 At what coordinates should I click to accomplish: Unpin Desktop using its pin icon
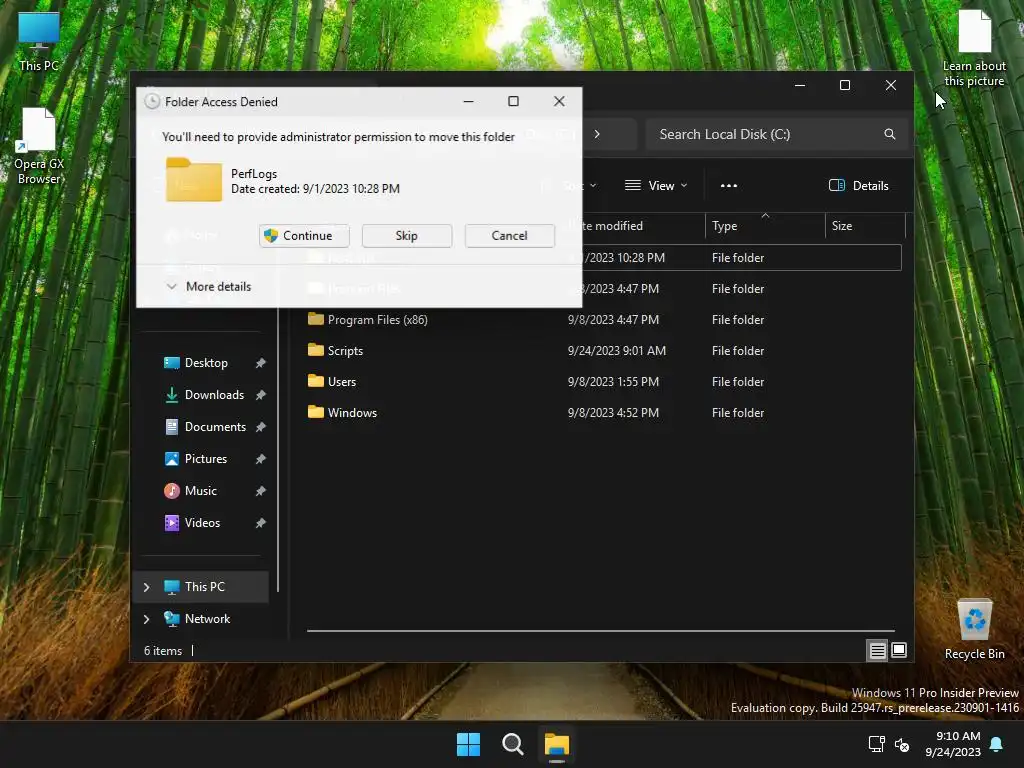[261, 363]
